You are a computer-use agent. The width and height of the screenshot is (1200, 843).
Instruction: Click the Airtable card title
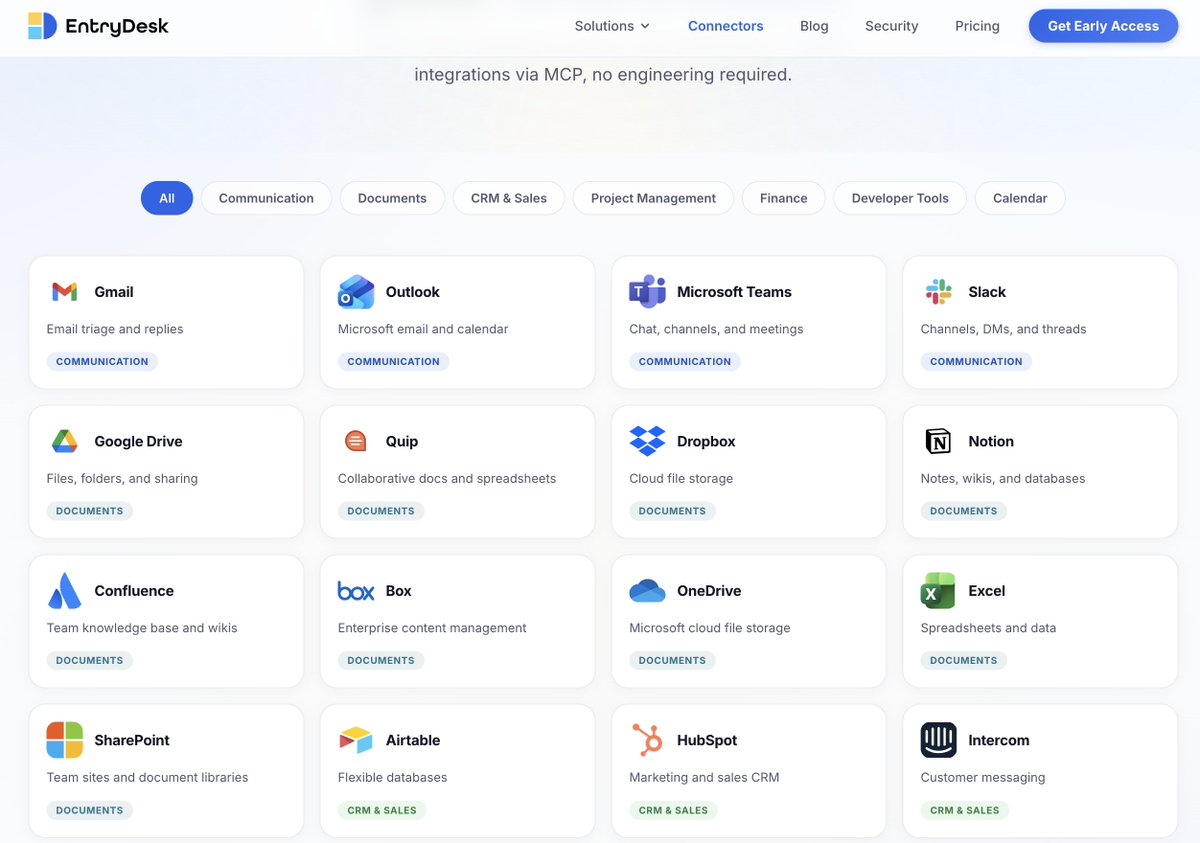(413, 740)
